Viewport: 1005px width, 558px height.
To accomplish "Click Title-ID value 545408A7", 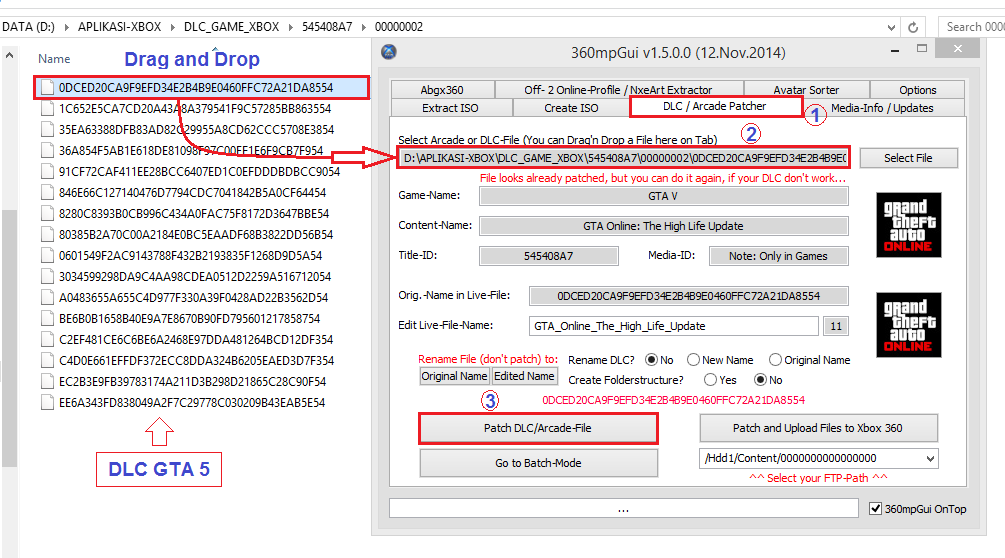I will click(x=549, y=256).
